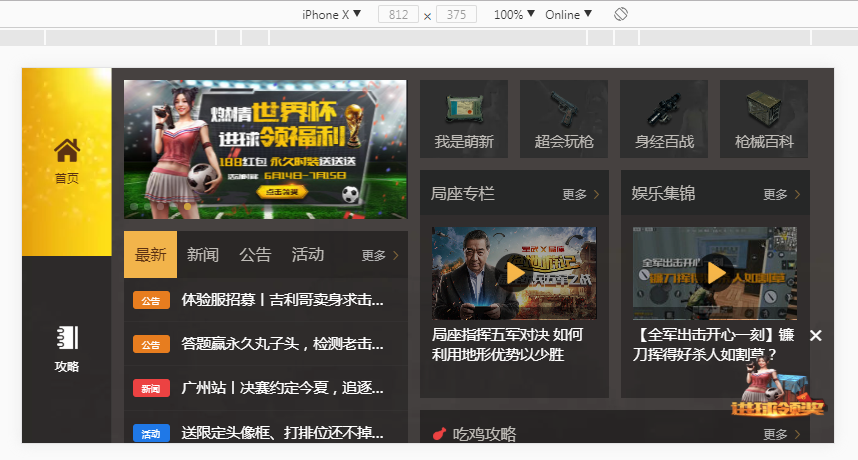
Task: Open the 身经百战 rifle scope icon tile
Action: (x=664, y=118)
